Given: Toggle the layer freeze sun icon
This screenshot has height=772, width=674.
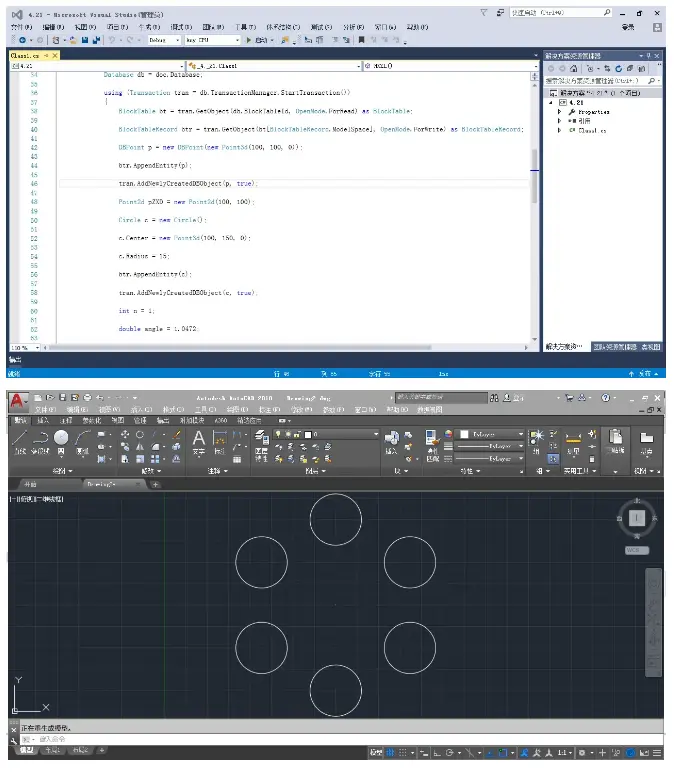Looking at the screenshot, I should [x=288, y=434].
